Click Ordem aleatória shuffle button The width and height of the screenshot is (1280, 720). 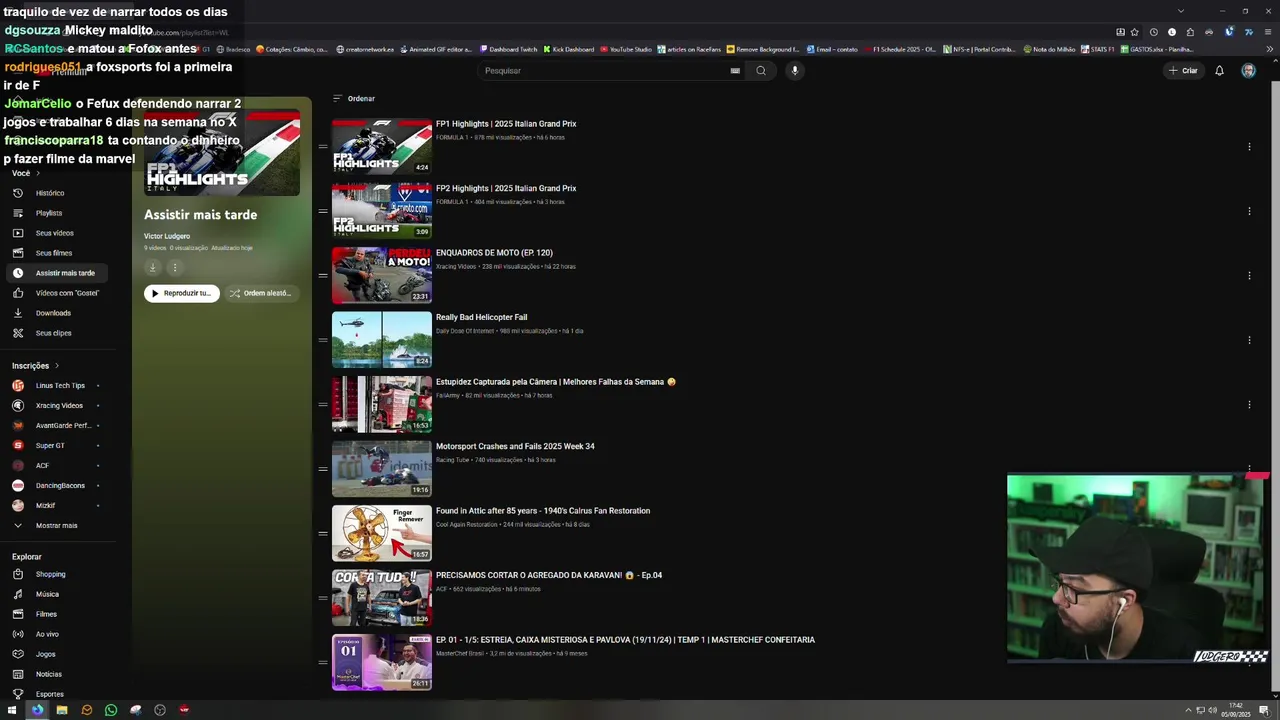261,293
